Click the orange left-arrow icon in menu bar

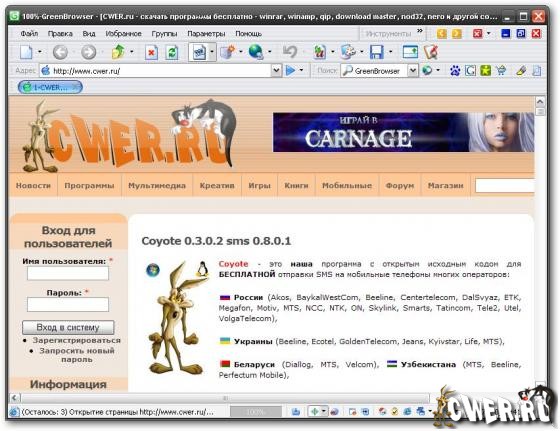[442, 34]
